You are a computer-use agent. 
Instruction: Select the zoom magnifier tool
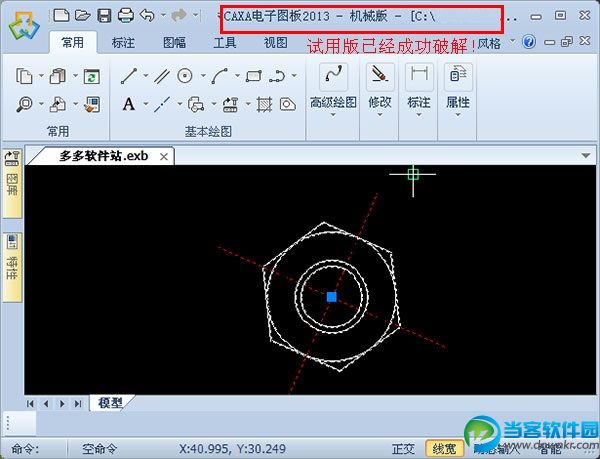(x=24, y=104)
